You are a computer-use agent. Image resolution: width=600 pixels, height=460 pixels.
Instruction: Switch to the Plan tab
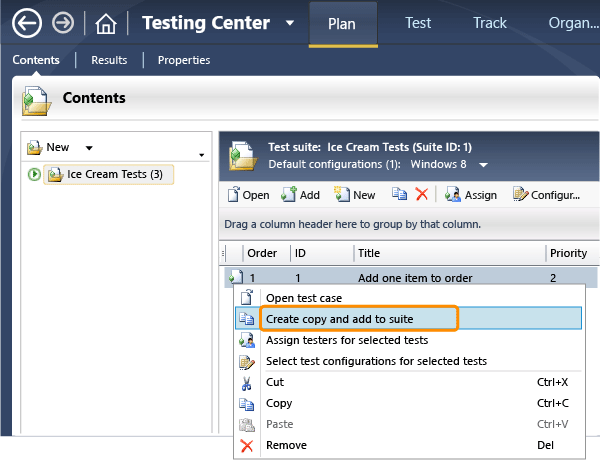[343, 24]
